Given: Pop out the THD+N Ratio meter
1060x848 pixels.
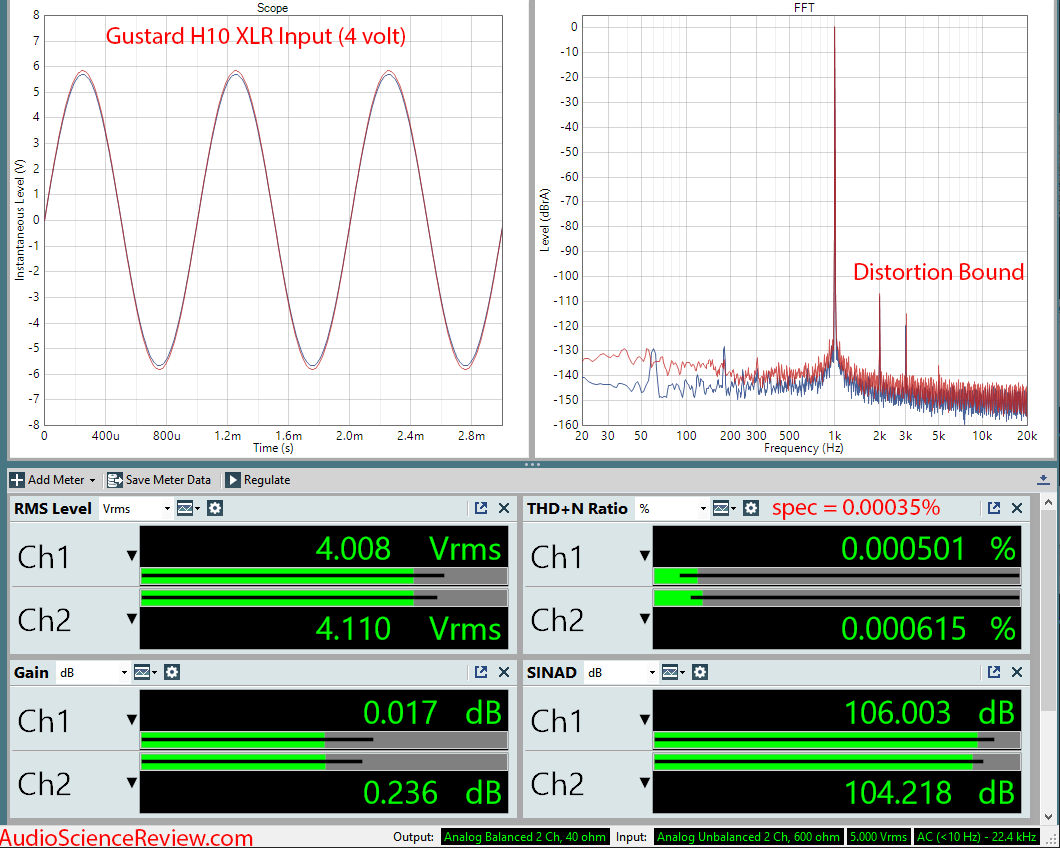Looking at the screenshot, I should click(x=994, y=508).
